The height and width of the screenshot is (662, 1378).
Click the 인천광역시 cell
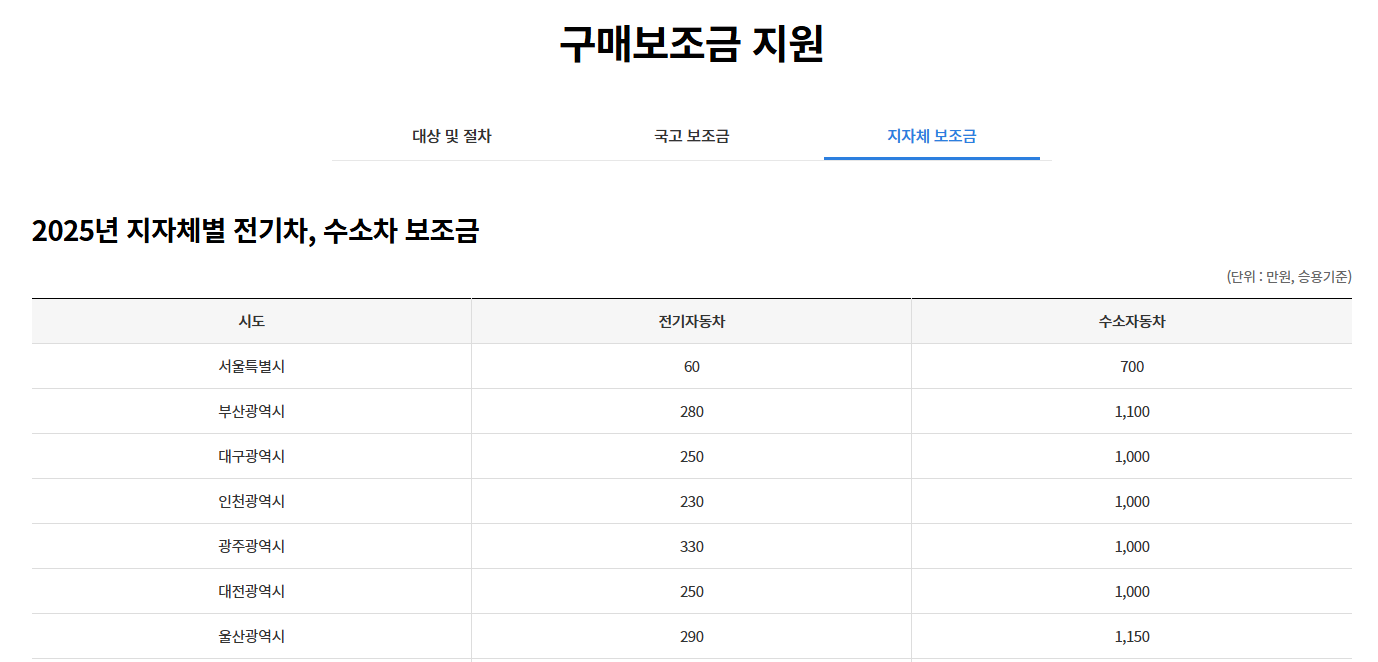pos(251,502)
